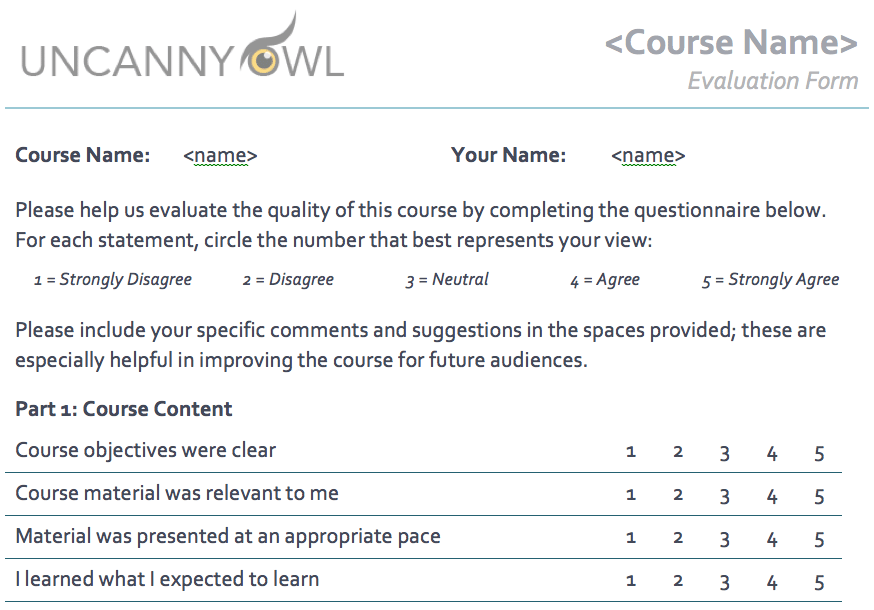Screen dimensions: 874x610
Task: Choose rating 5 for course material relevant
Action: pyautogui.click(x=819, y=496)
